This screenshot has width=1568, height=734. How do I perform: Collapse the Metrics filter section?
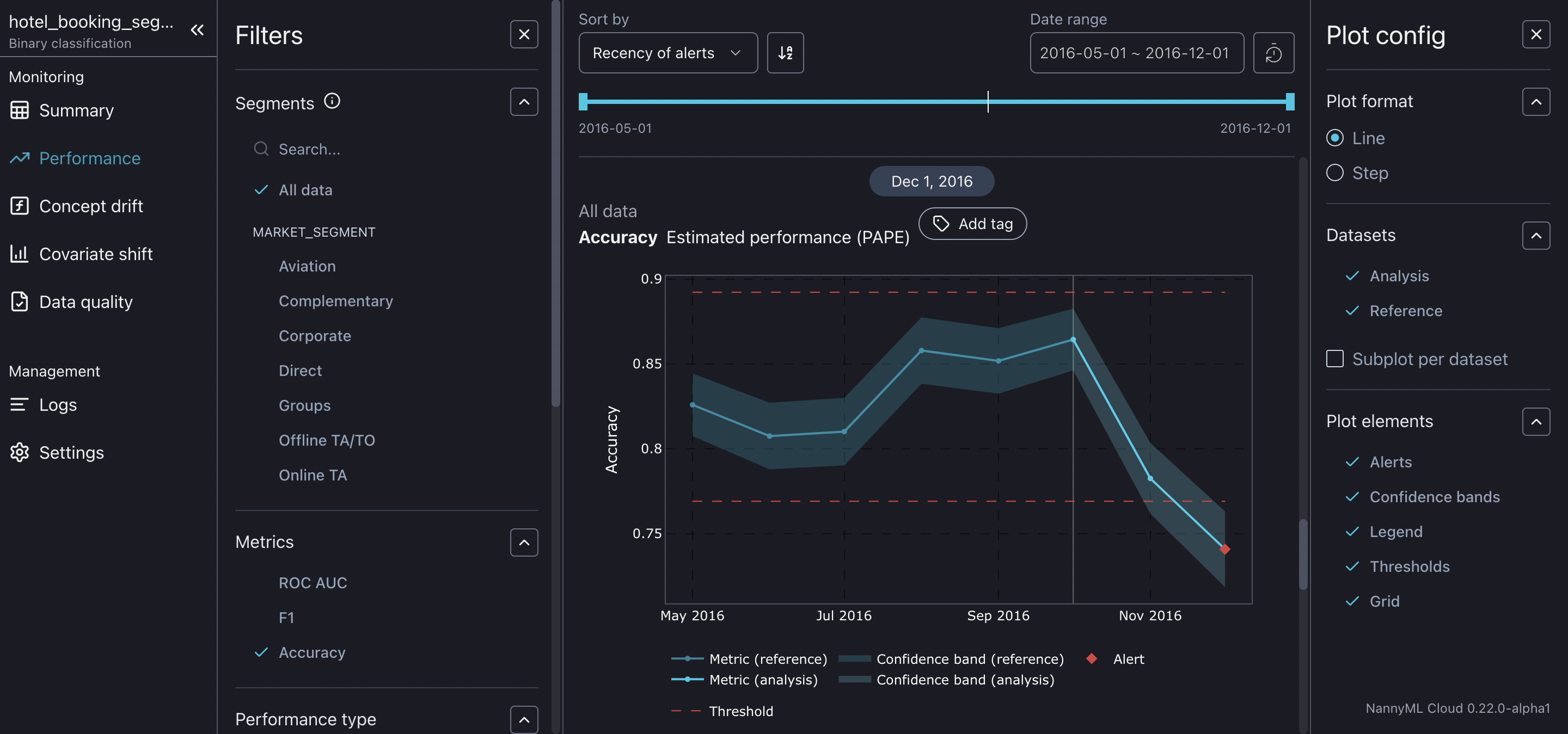(x=523, y=542)
